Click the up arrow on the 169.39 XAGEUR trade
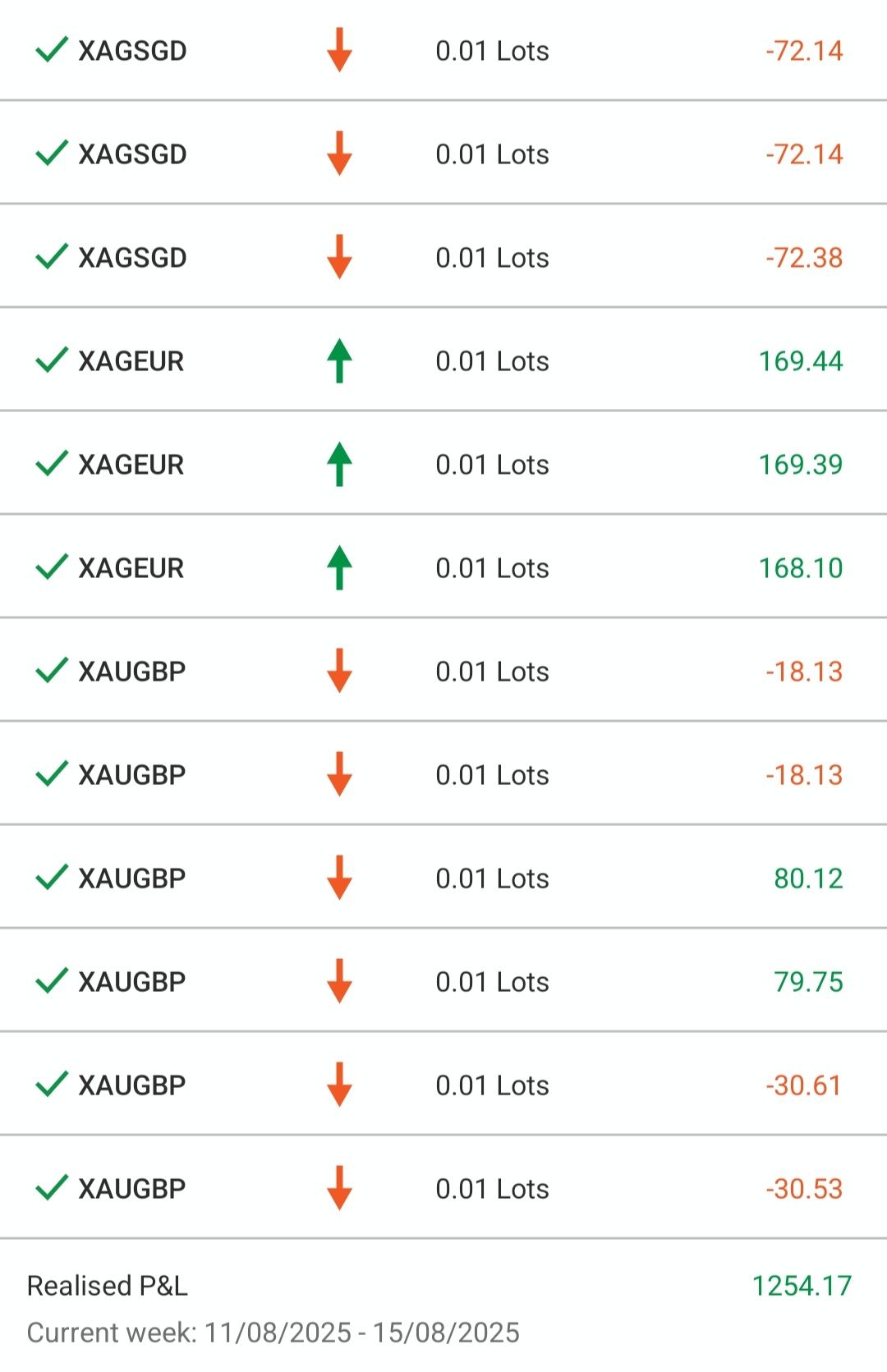 339,465
